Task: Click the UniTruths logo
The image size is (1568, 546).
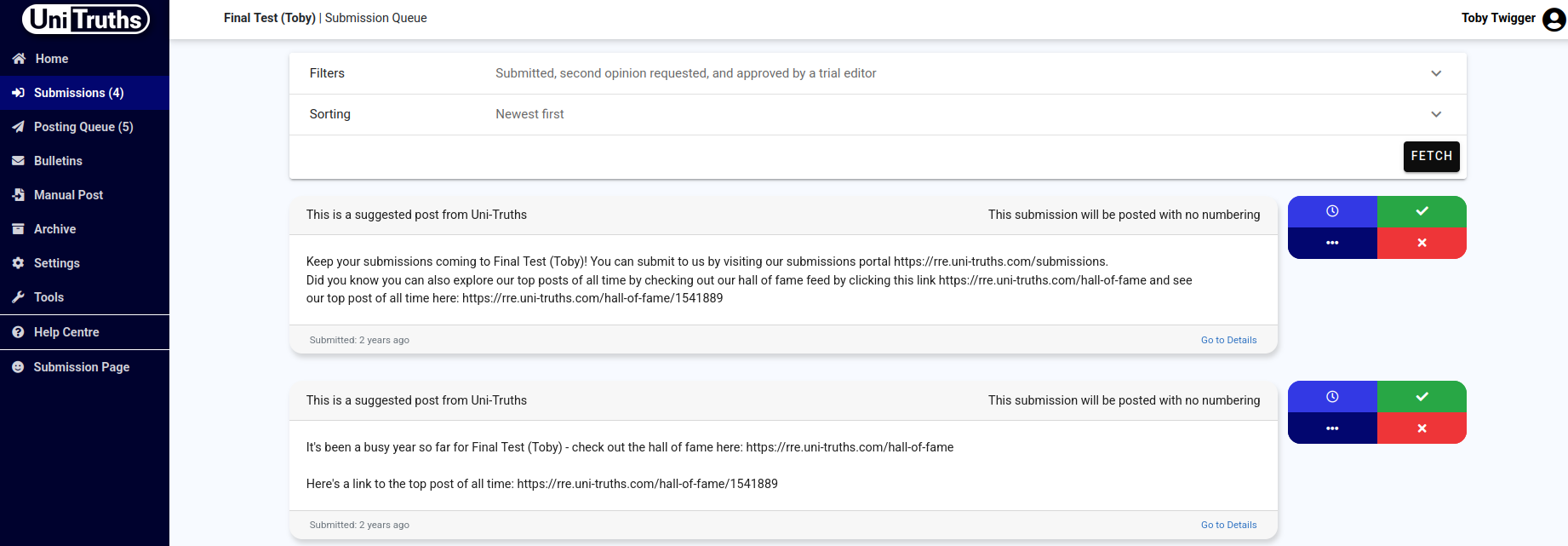Action: tap(85, 19)
